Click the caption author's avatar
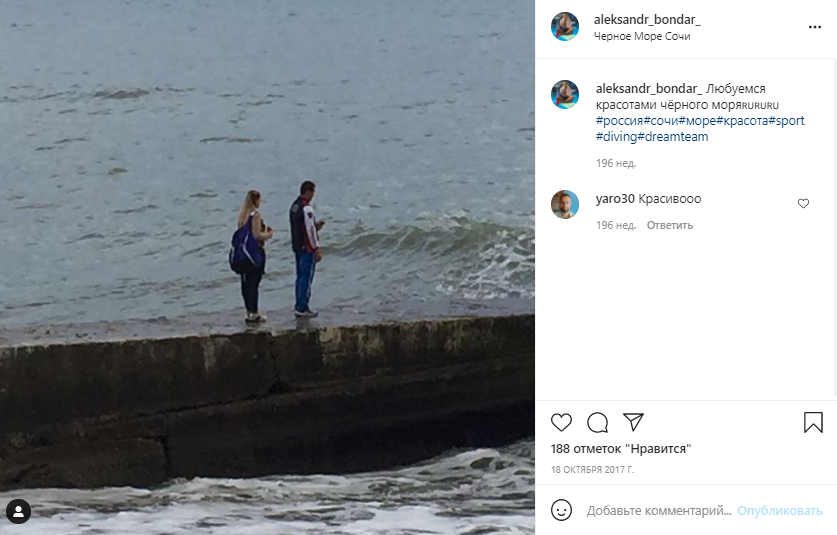837x535 pixels. (565, 94)
